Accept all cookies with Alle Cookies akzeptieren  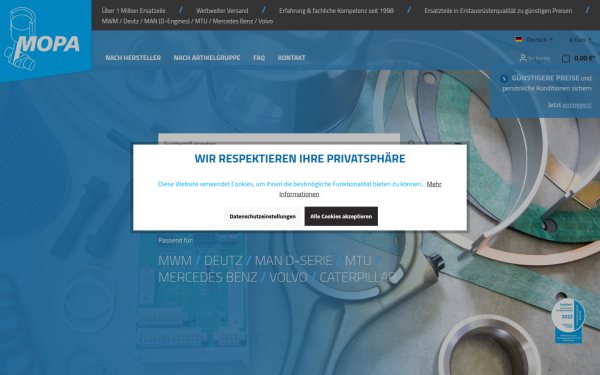tap(341, 216)
